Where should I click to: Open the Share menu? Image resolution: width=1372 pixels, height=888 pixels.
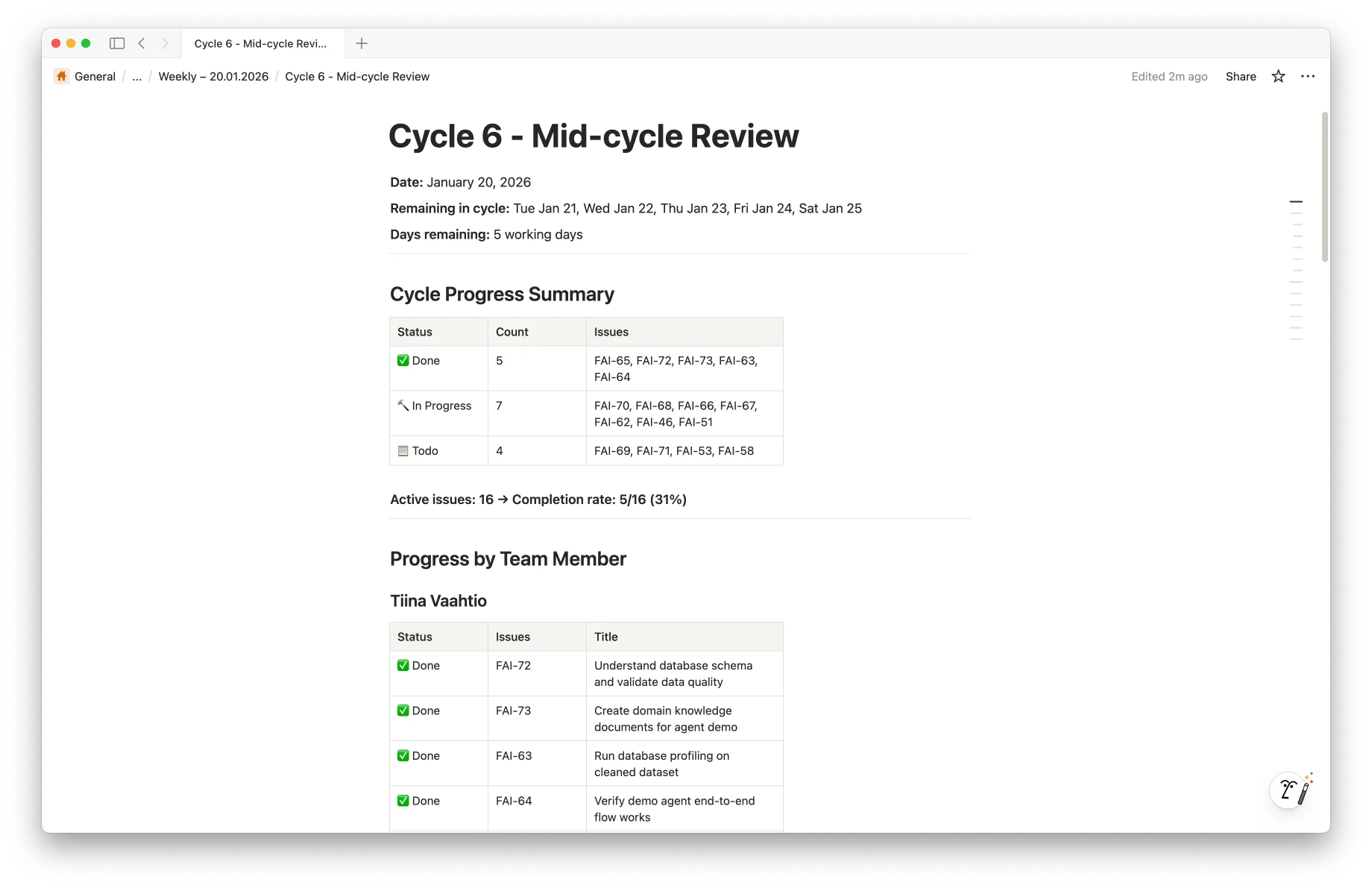point(1240,76)
